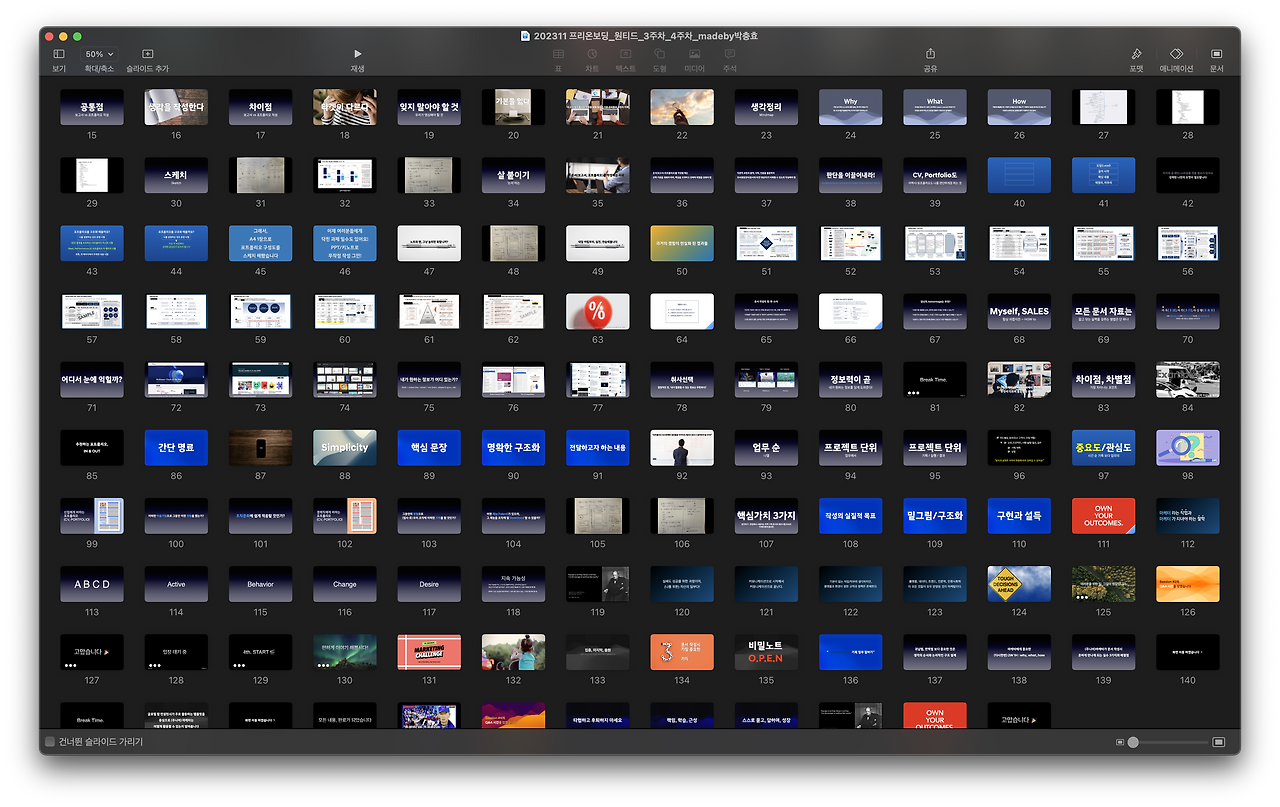The width and height of the screenshot is (1280, 807).
Task: Click the 도형 (Shape) toolbar icon
Action: [x=660, y=54]
